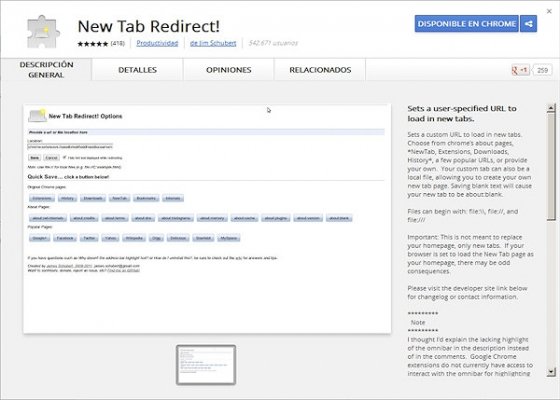The image size is (560, 400).
Task: Go to the RELACIONADOS tab
Action: point(320,70)
